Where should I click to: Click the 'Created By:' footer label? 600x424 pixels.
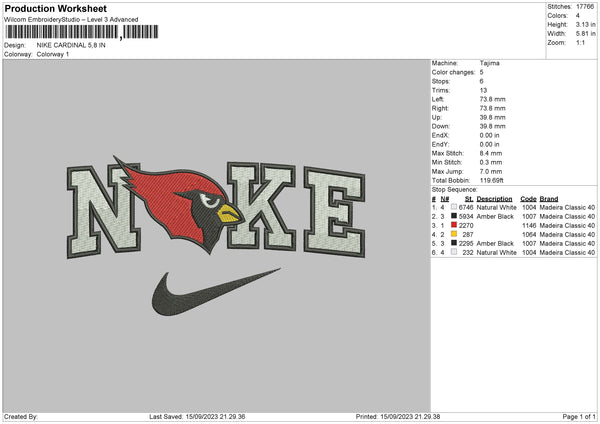click(21, 417)
